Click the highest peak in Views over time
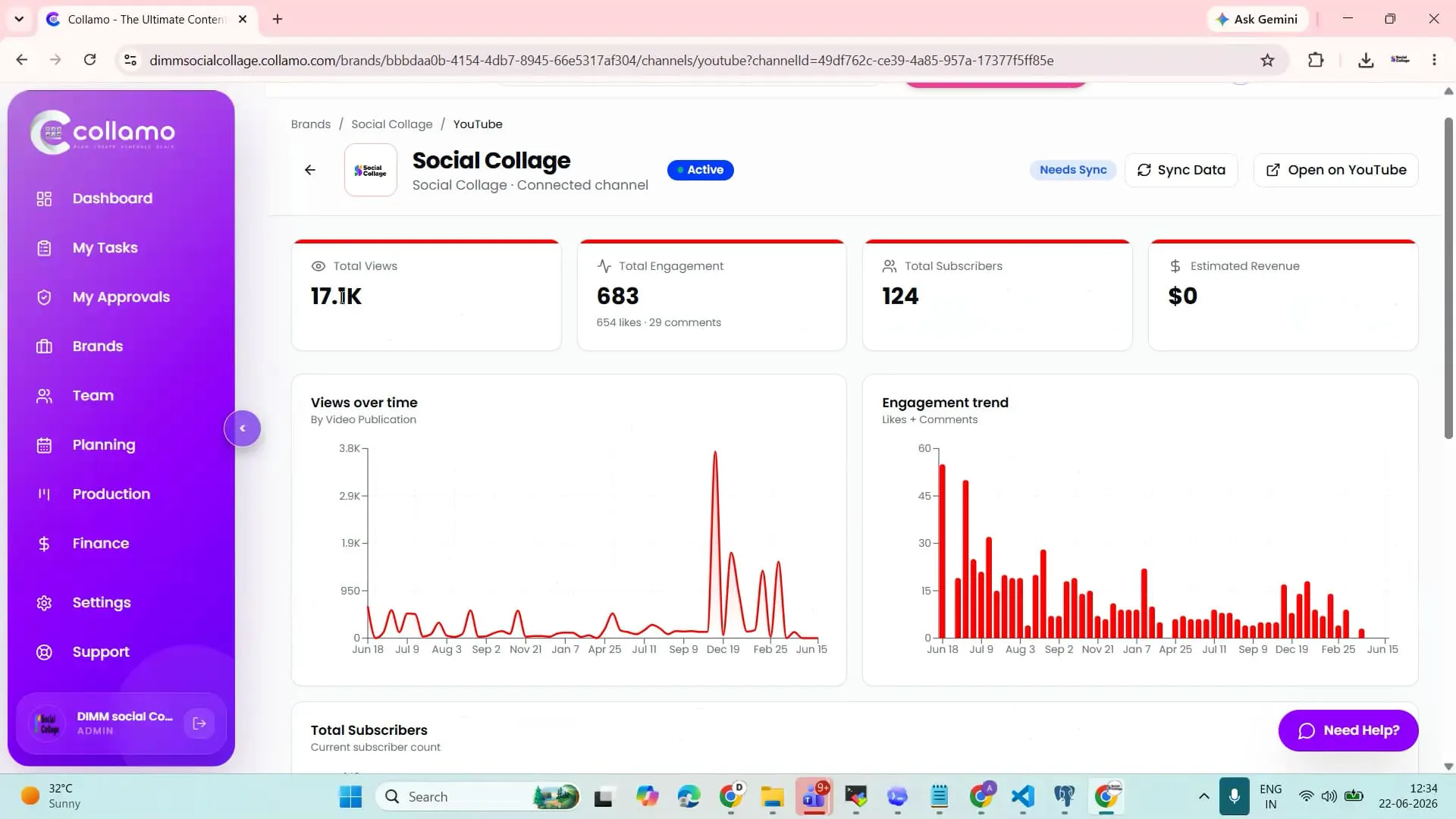The height and width of the screenshot is (819, 1456). point(714,453)
